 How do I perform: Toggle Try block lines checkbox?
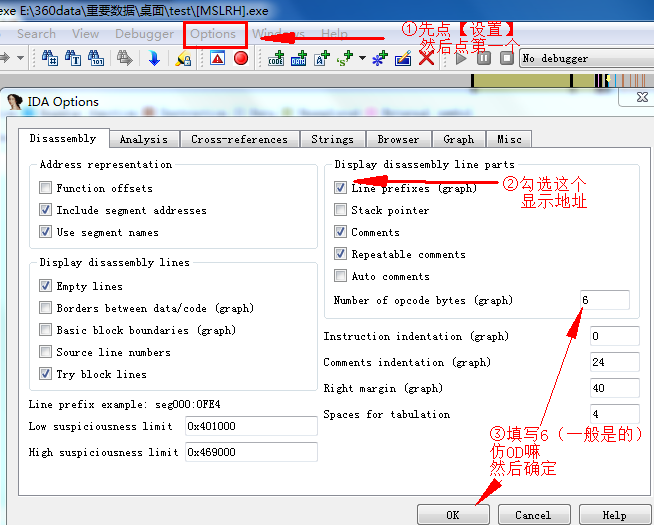[x=45, y=374]
